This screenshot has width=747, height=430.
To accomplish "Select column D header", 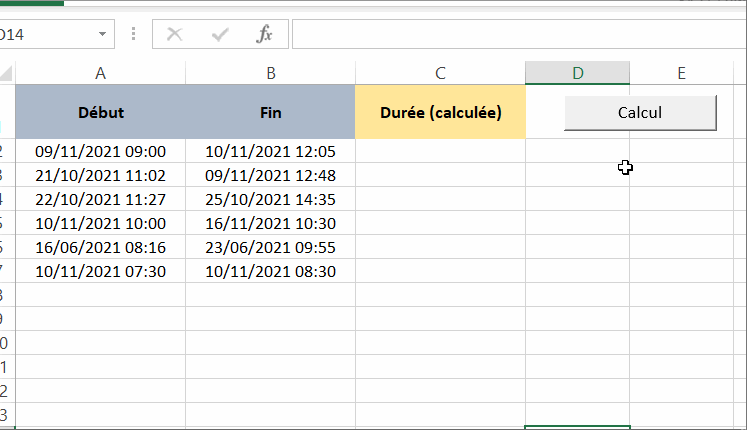I will pyautogui.click(x=577, y=73).
